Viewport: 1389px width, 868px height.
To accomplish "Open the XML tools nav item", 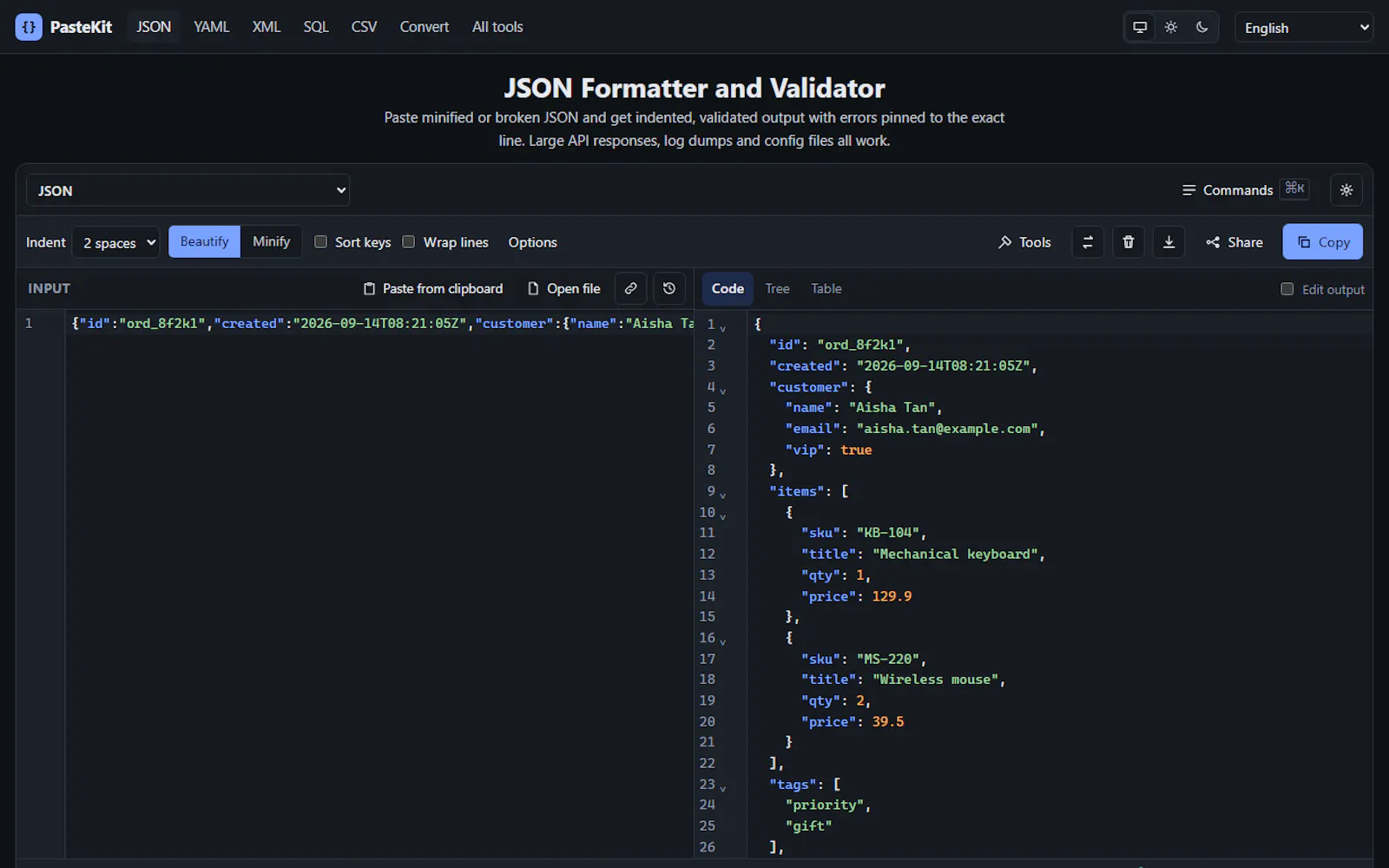I will [267, 27].
